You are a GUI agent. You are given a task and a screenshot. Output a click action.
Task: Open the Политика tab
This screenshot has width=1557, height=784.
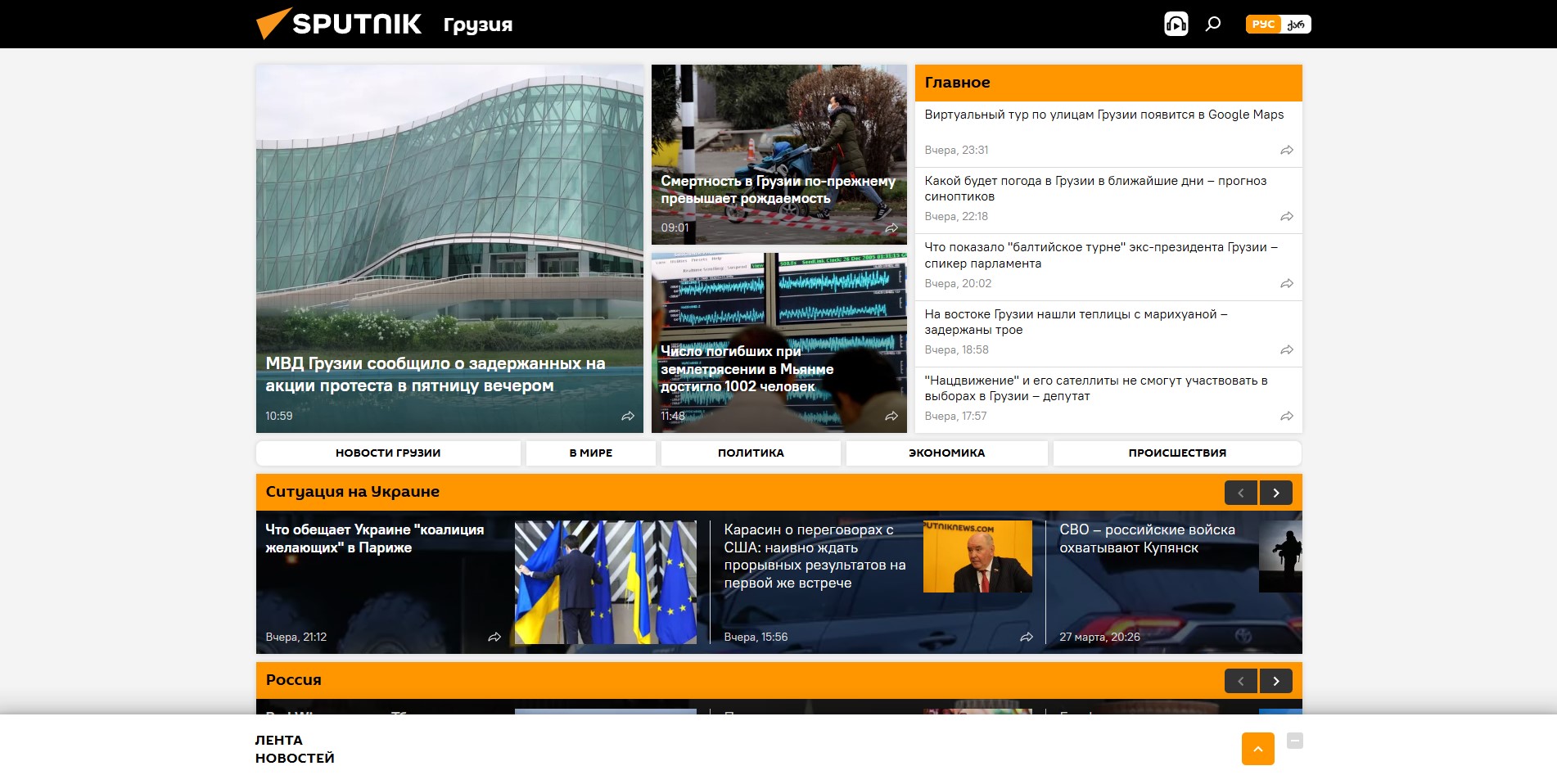751,453
